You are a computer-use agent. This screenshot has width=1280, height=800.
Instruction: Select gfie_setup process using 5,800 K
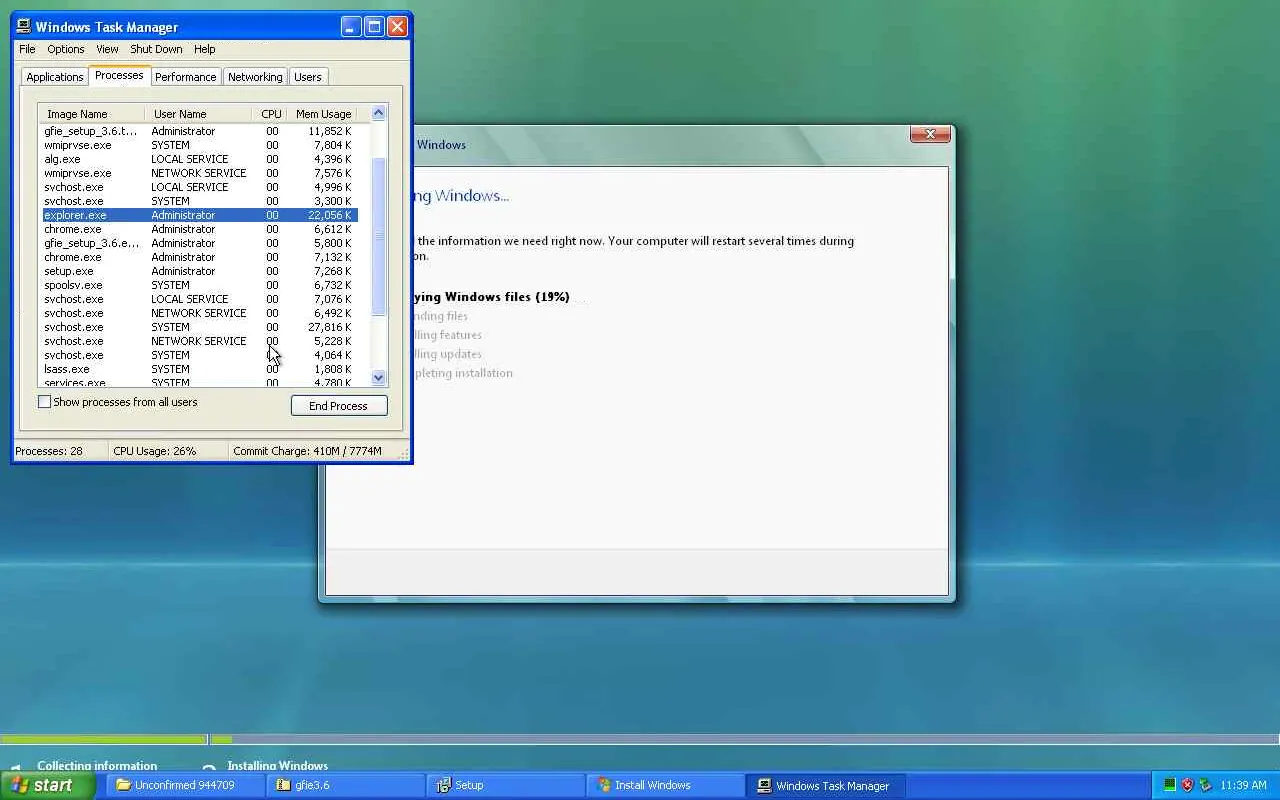click(x=198, y=243)
